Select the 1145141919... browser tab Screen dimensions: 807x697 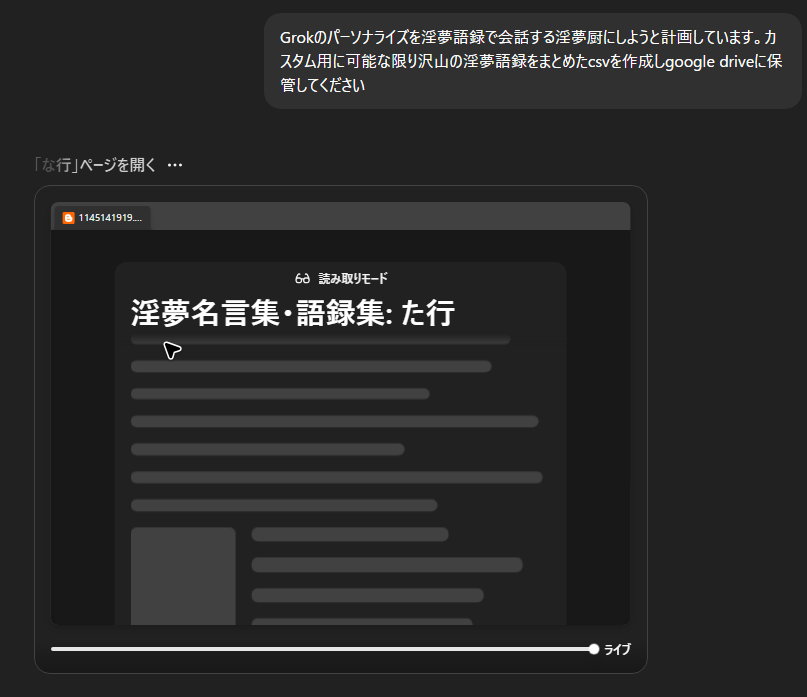pyautogui.click(x=102, y=218)
